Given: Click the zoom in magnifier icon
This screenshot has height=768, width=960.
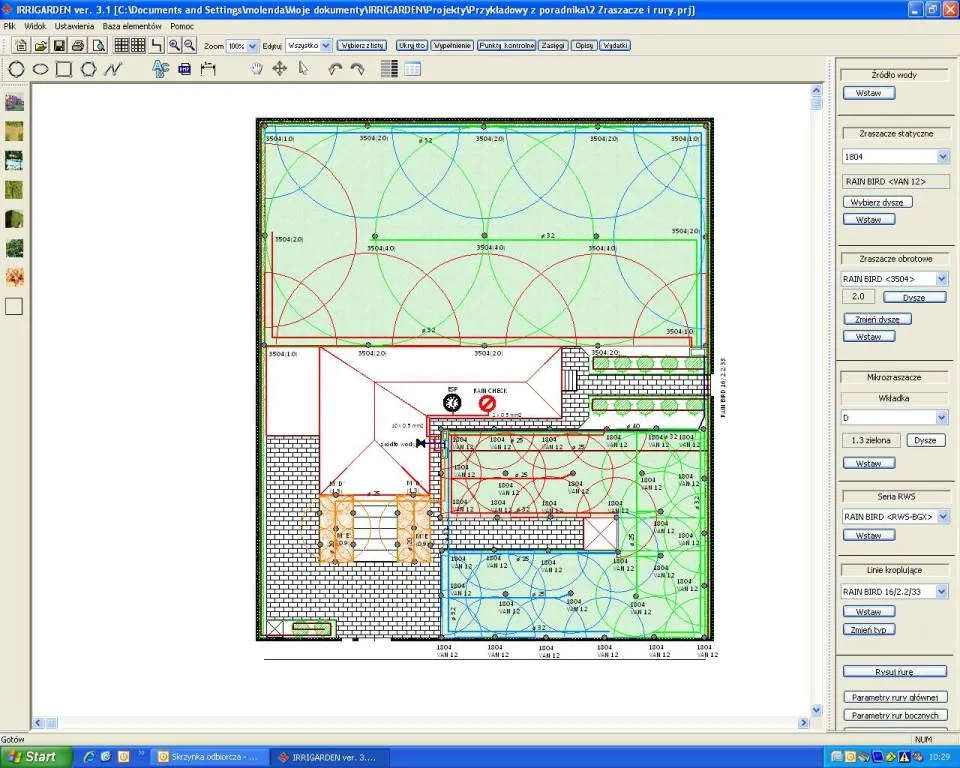Looking at the screenshot, I should tap(174, 46).
